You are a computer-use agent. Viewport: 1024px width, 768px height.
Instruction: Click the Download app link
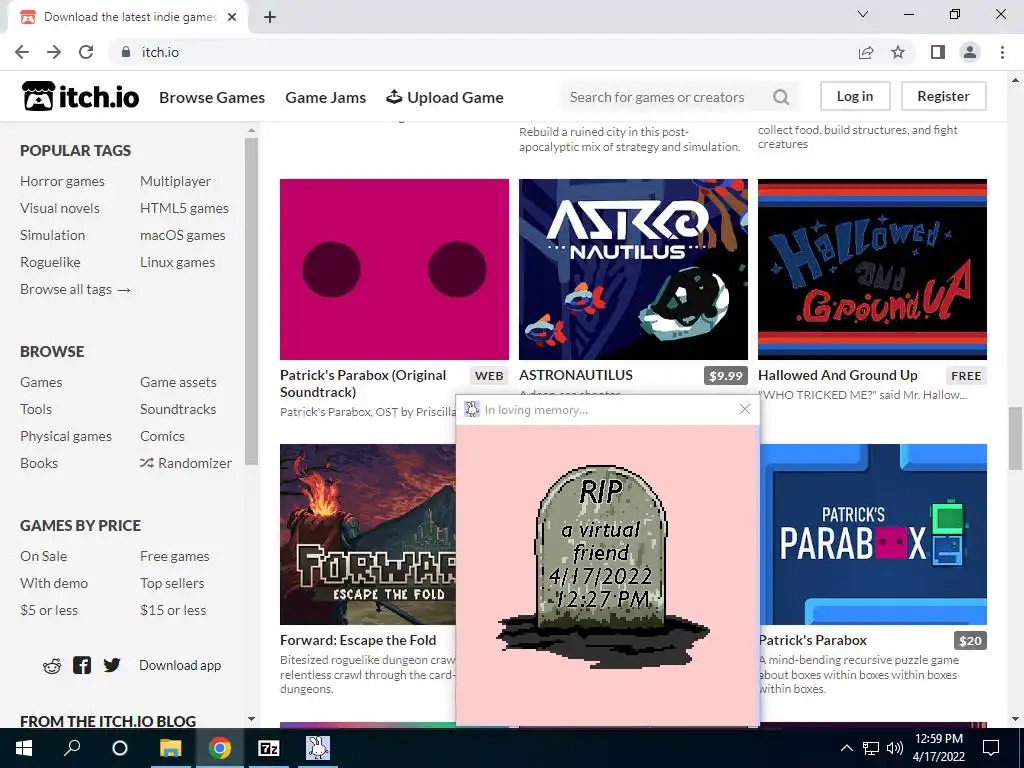pos(180,665)
